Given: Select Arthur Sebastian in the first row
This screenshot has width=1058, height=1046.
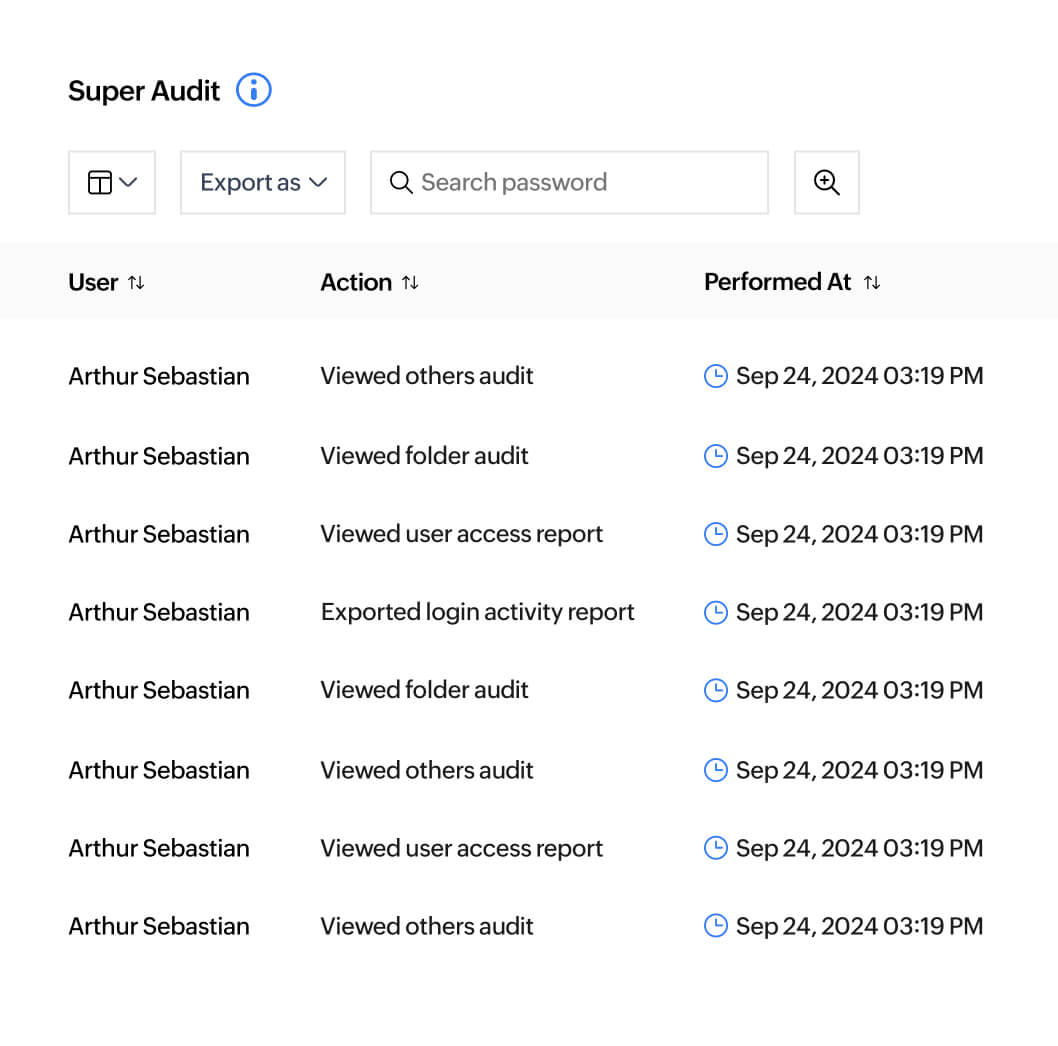Looking at the screenshot, I should pyautogui.click(x=158, y=375).
